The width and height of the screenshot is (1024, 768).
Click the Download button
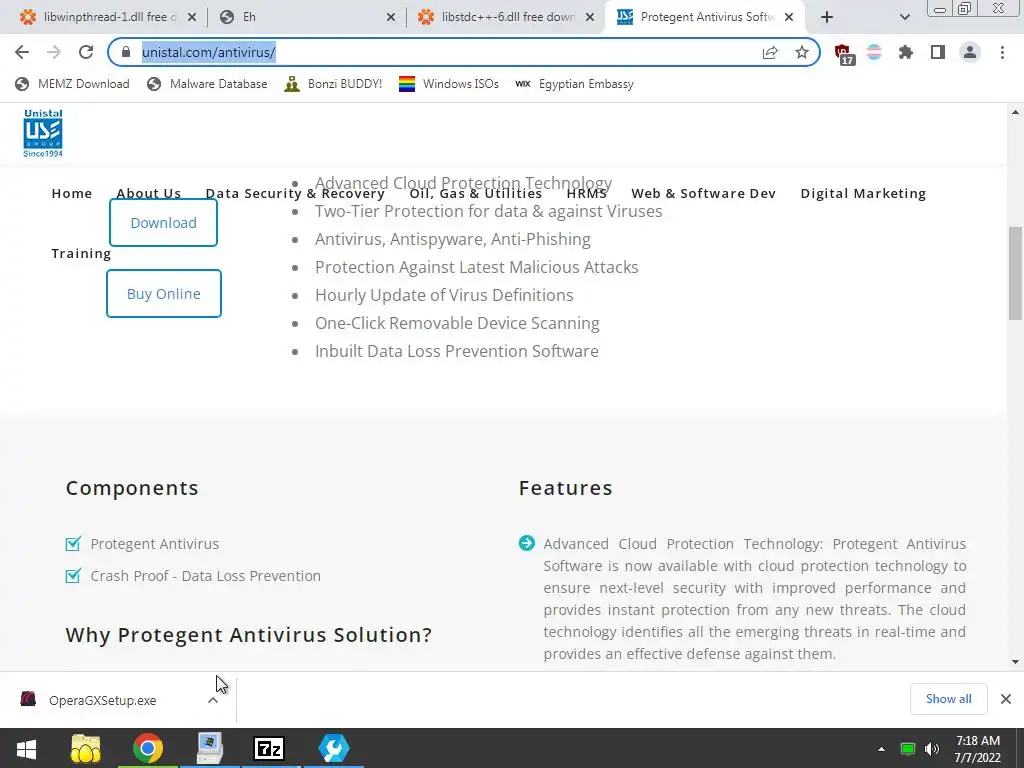pyautogui.click(x=163, y=223)
